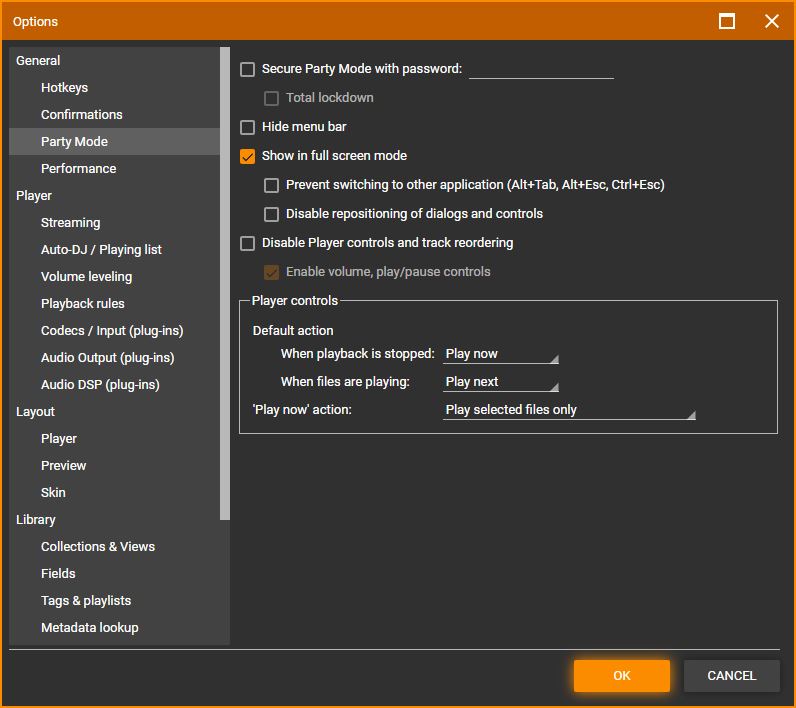Select Hotkeys in the options tree
The width and height of the screenshot is (796, 708).
click(64, 88)
